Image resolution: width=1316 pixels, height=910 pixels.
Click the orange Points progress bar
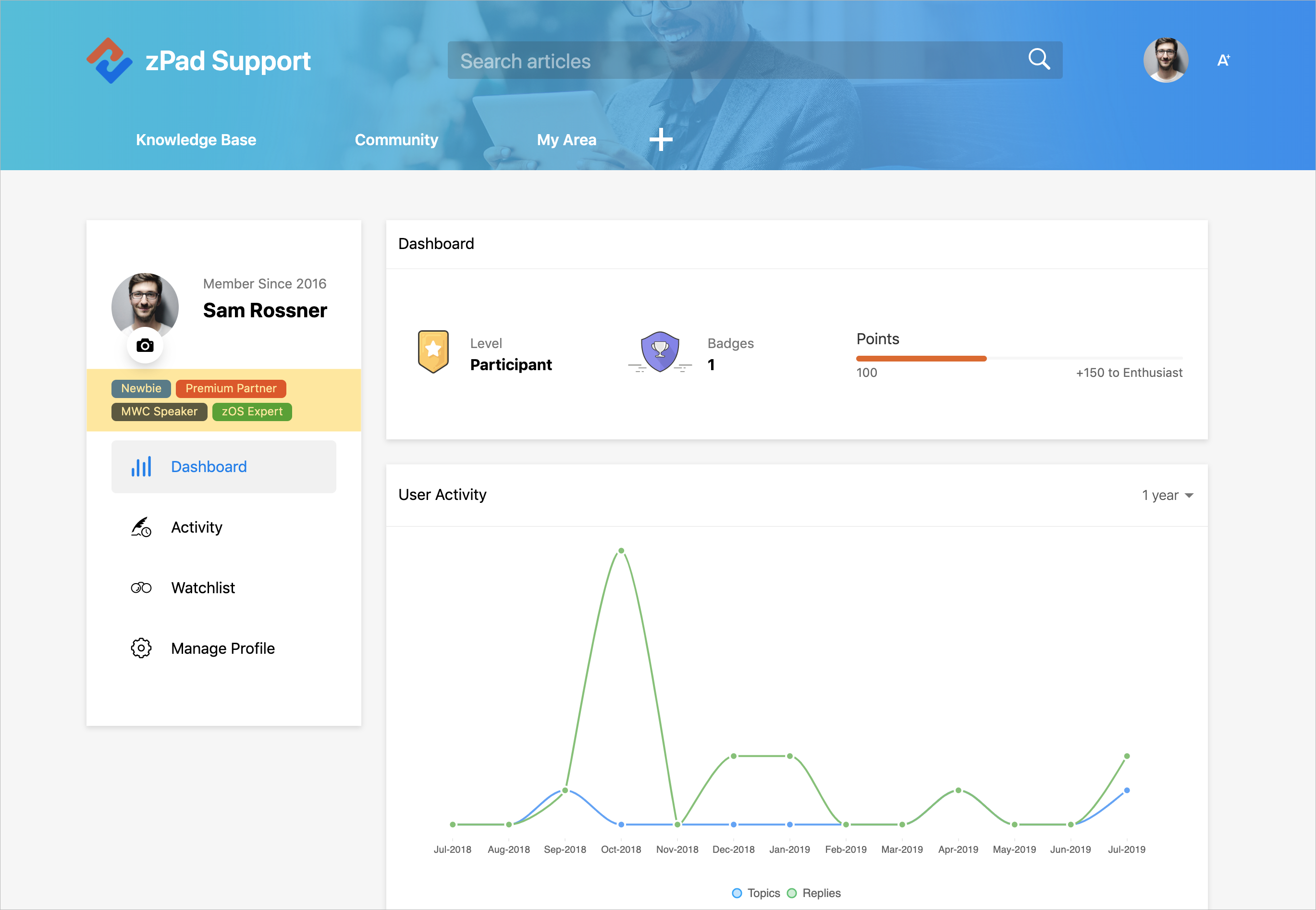point(921,359)
